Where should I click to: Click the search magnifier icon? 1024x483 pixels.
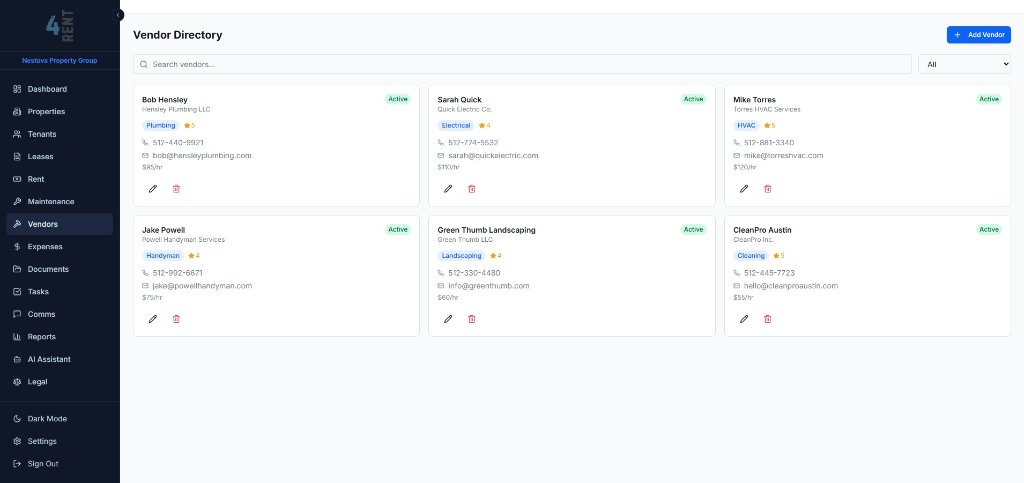(144, 65)
